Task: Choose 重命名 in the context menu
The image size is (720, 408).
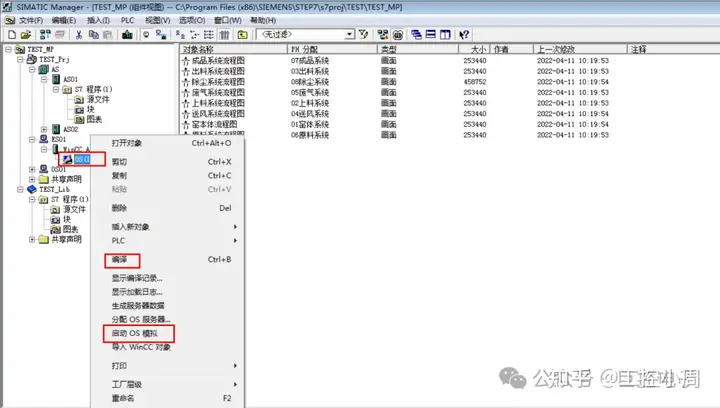Action: pos(168,398)
